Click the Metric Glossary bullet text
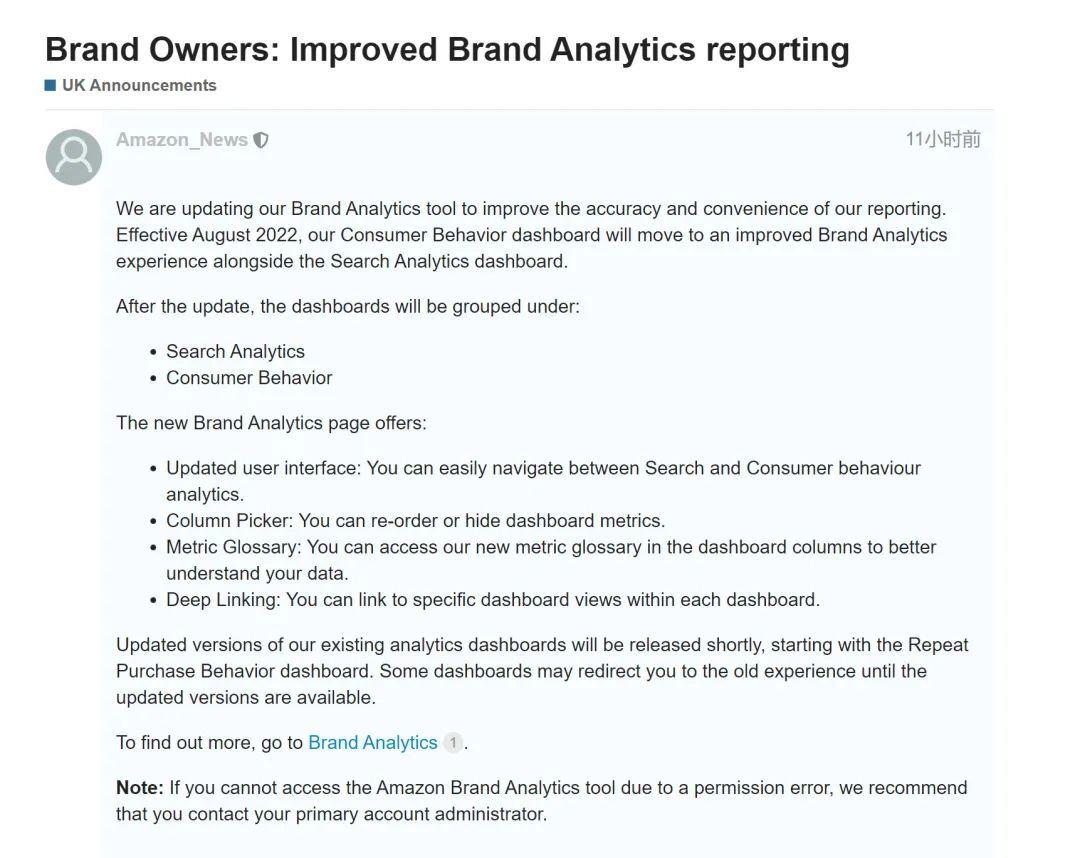This screenshot has height=858, width=1080. (551, 548)
